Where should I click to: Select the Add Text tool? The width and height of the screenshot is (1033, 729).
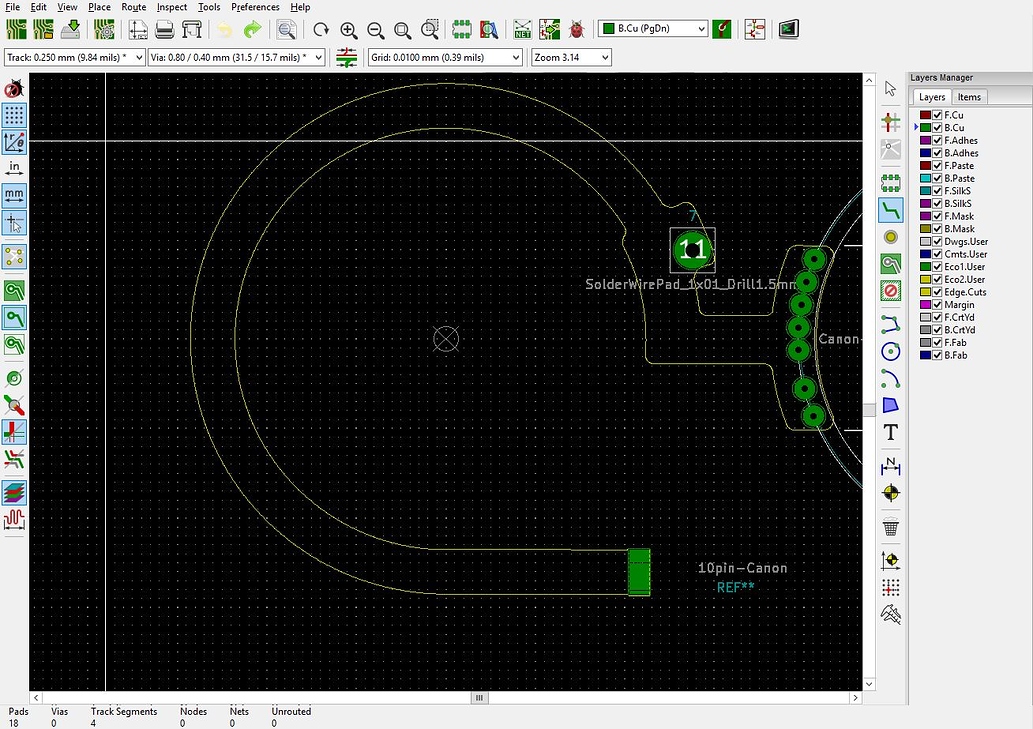[890, 432]
